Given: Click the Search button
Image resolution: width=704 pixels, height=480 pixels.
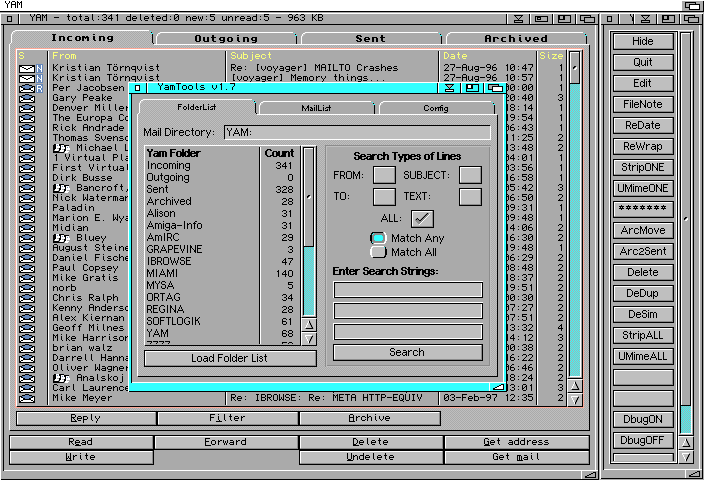Looking at the screenshot, I should click(x=408, y=352).
